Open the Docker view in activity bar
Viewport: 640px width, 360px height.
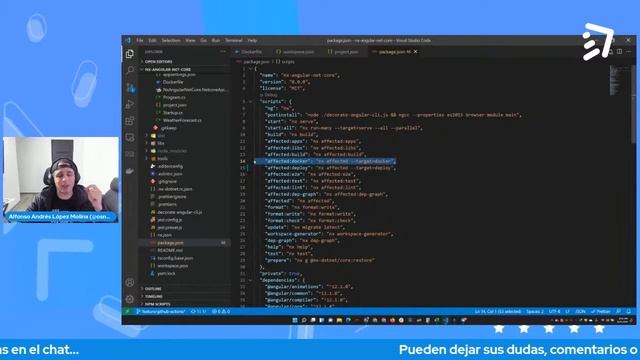pos(130,171)
